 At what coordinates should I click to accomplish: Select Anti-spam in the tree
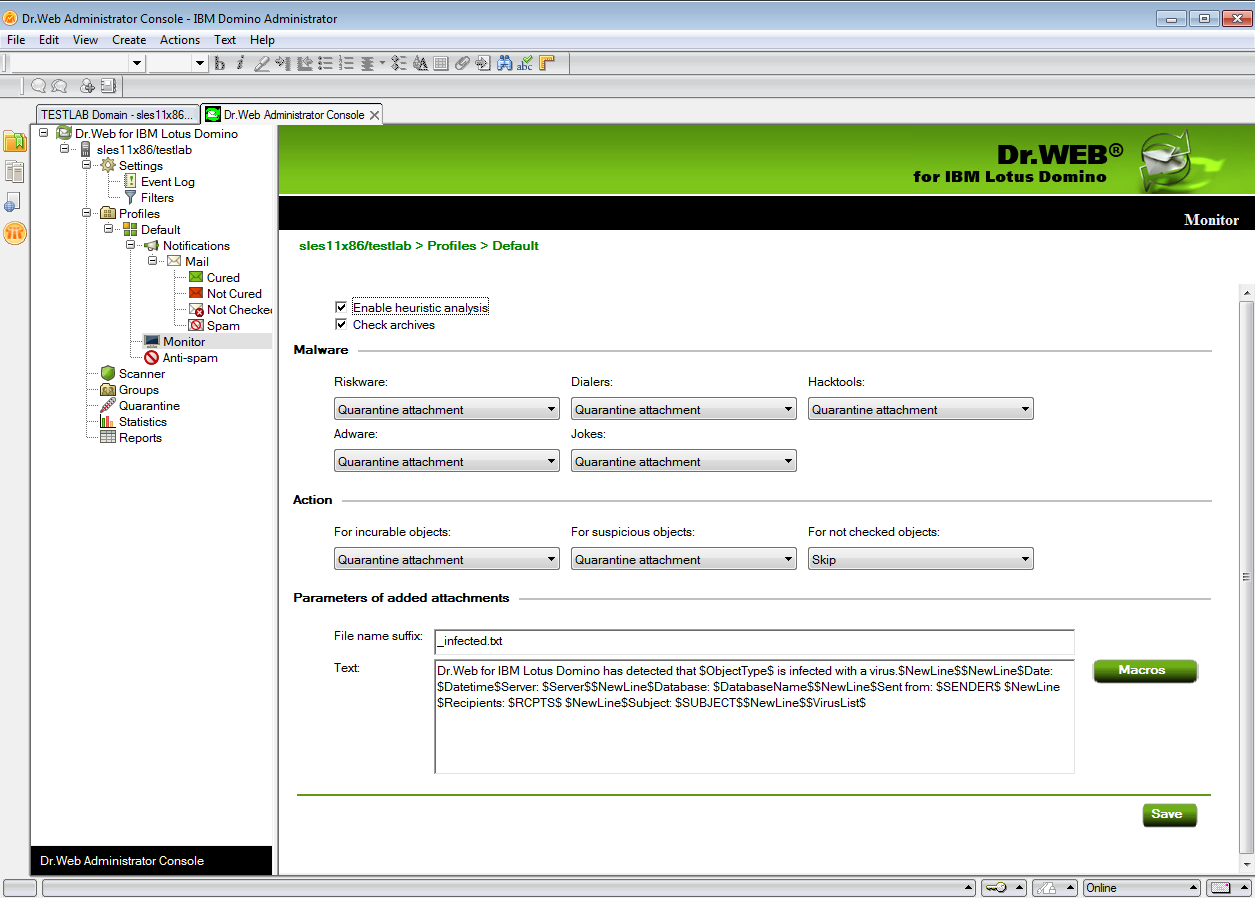point(190,358)
